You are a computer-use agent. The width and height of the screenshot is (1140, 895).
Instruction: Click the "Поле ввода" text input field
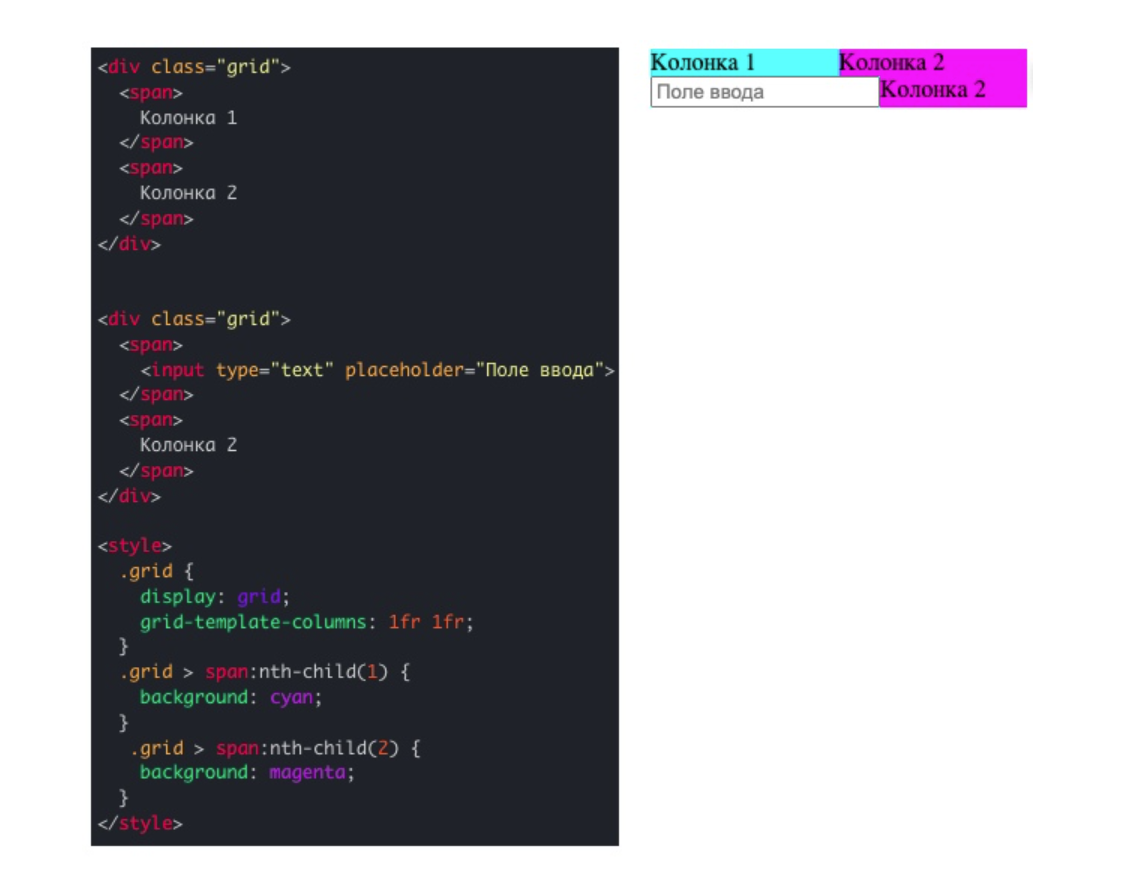point(764,92)
